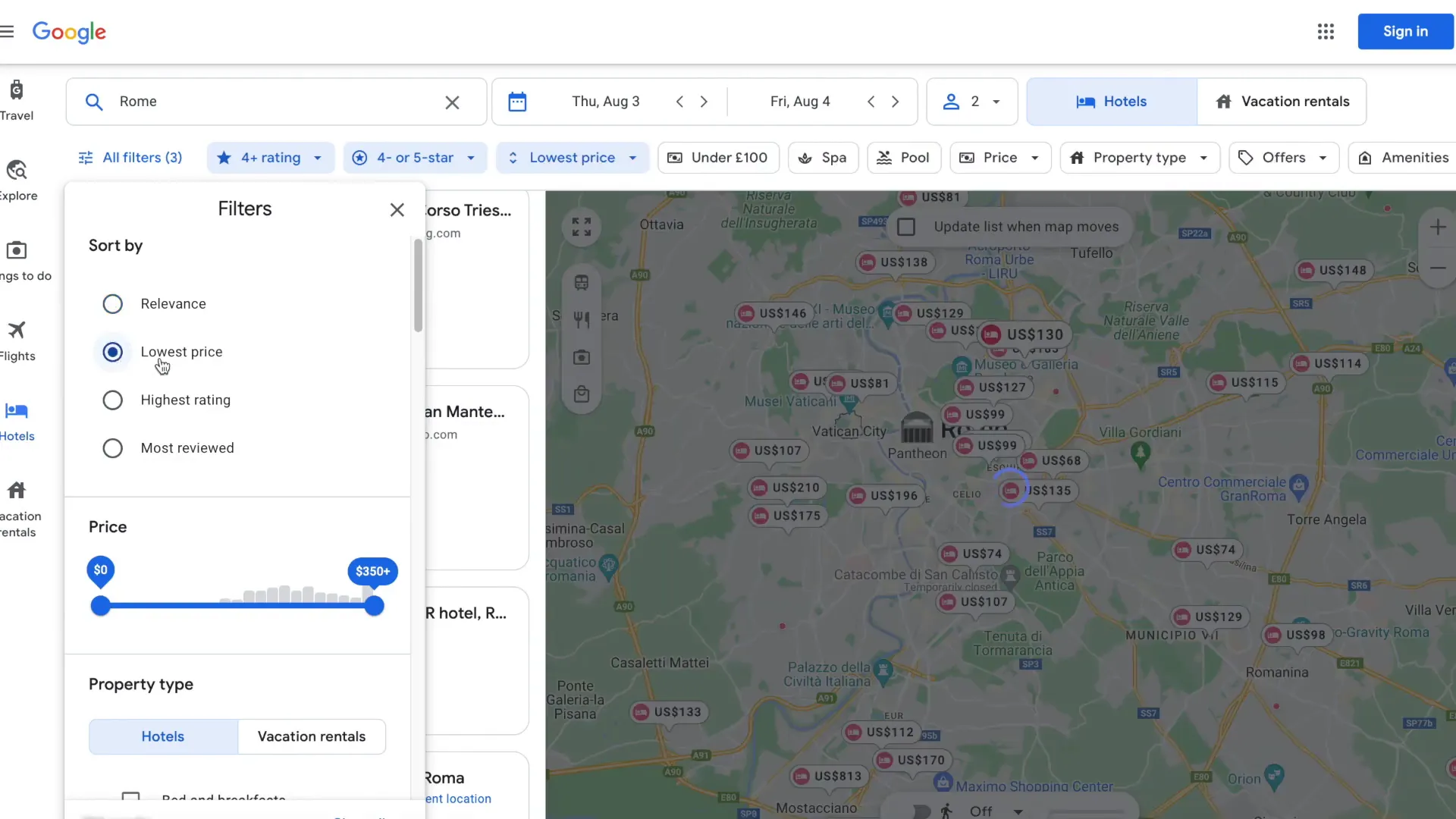Open Hotels in the sidebar

point(17,422)
